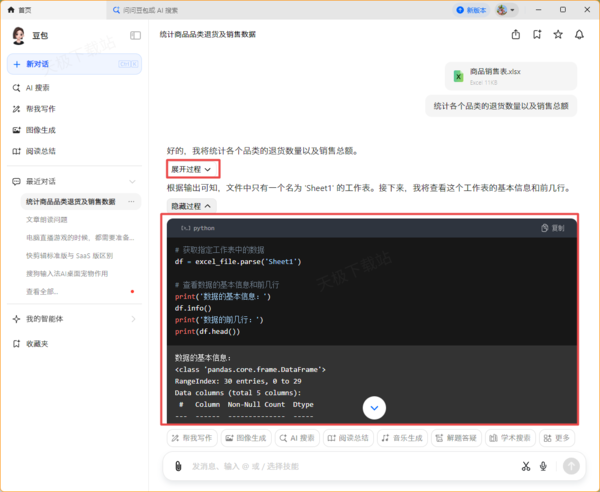Click the 新版本 update button

click(x=471, y=10)
